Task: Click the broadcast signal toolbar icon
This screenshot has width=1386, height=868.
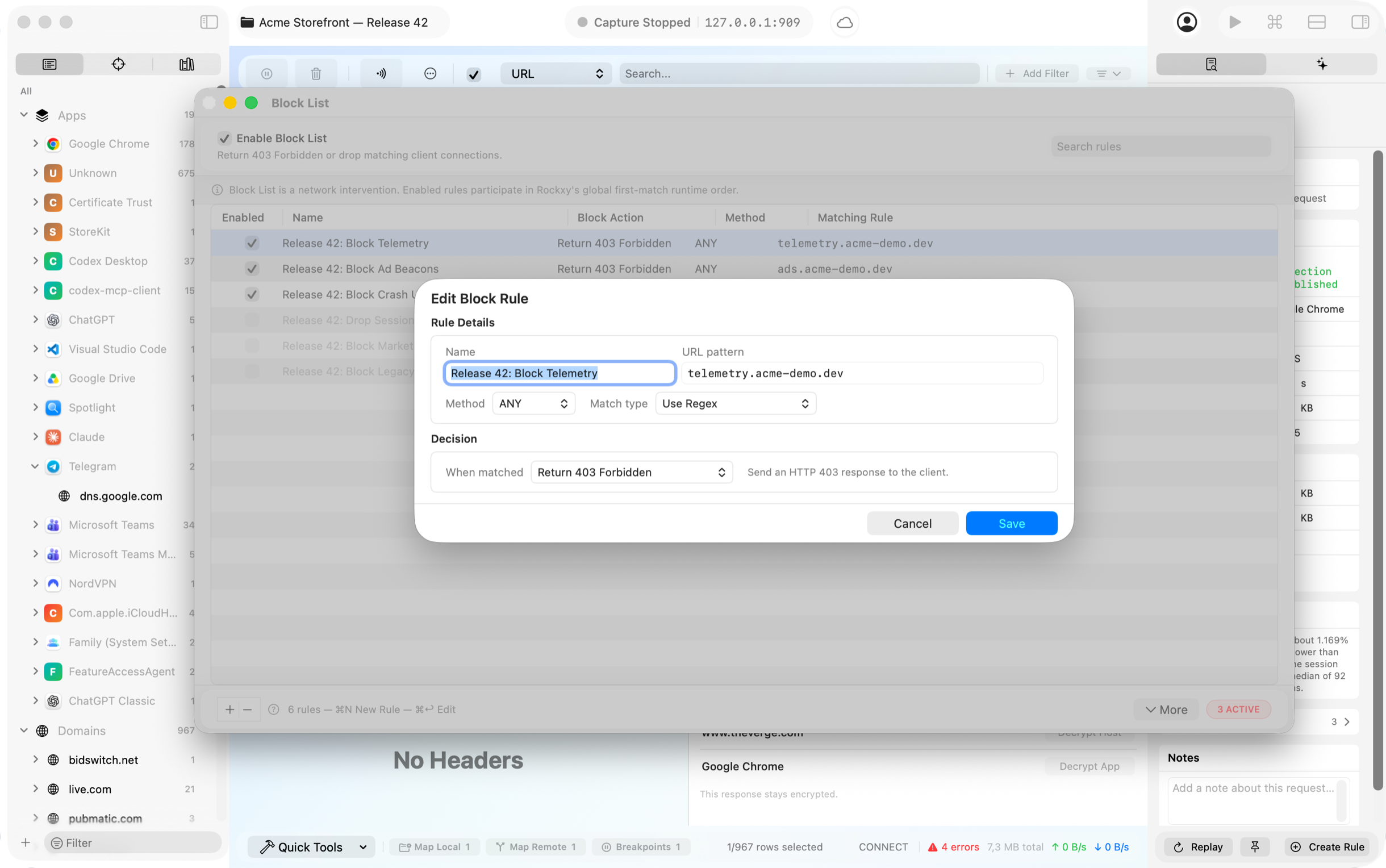Action: [381, 73]
